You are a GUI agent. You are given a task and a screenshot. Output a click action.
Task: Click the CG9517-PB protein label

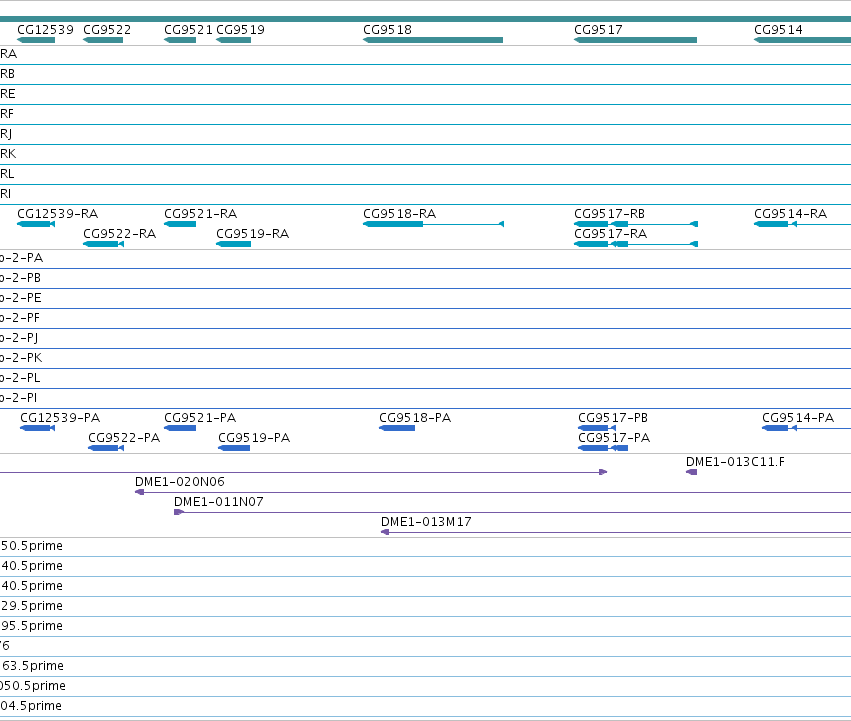[613, 418]
